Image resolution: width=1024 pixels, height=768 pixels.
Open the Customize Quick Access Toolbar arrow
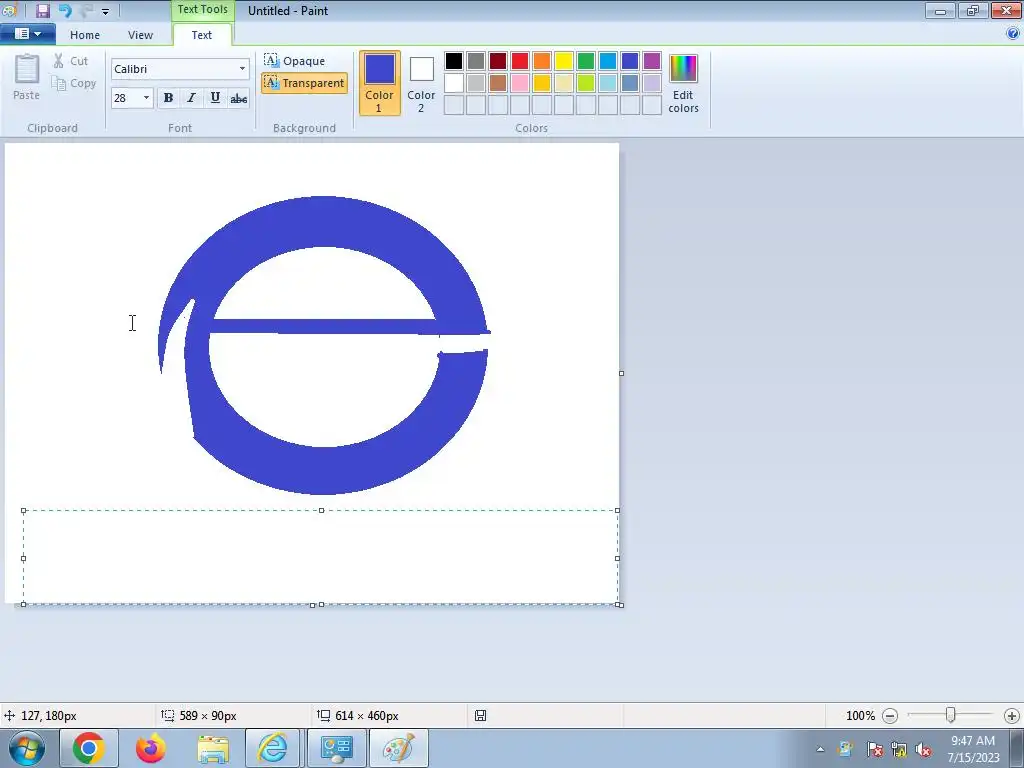pyautogui.click(x=105, y=11)
